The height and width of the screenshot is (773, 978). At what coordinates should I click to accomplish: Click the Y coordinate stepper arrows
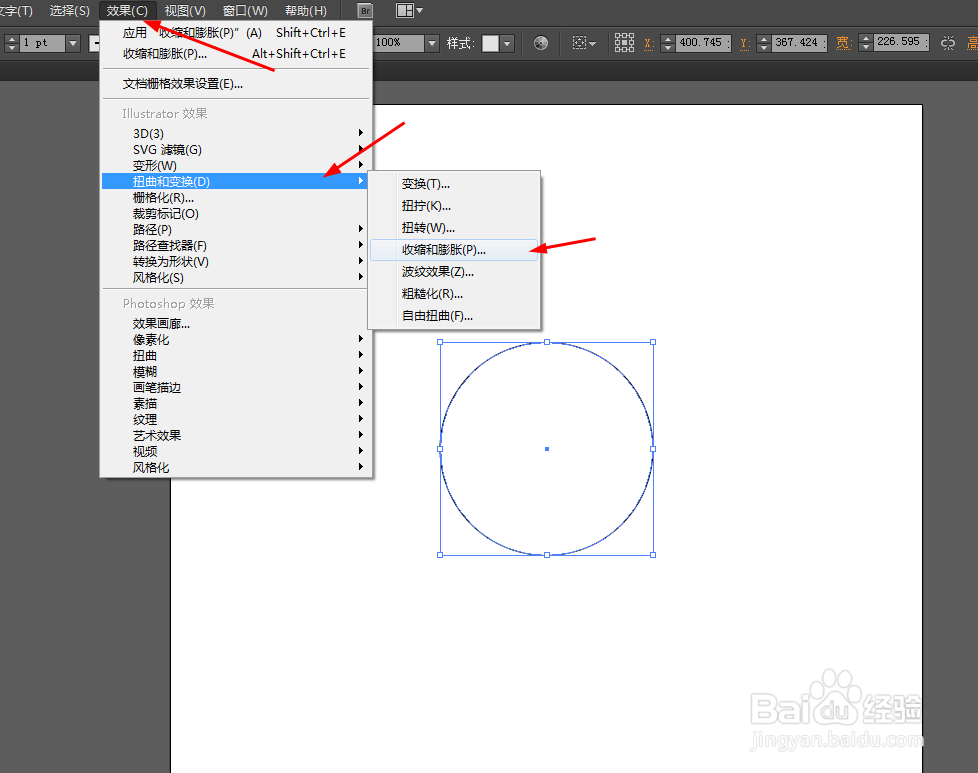click(763, 43)
